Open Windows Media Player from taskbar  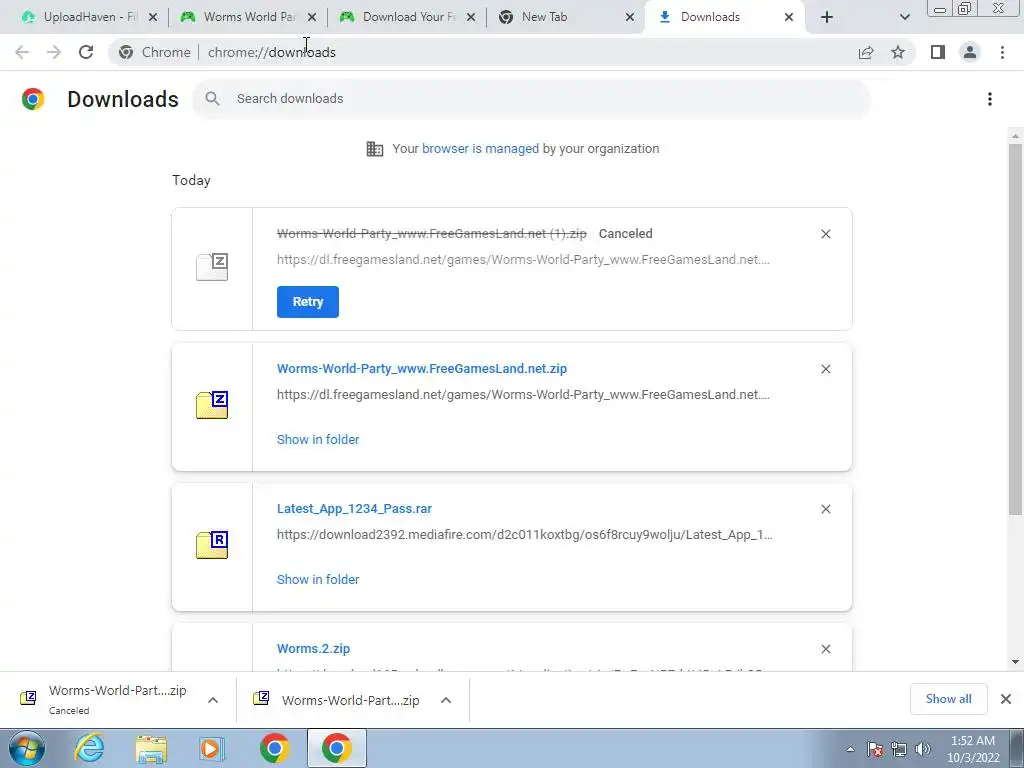[211, 748]
